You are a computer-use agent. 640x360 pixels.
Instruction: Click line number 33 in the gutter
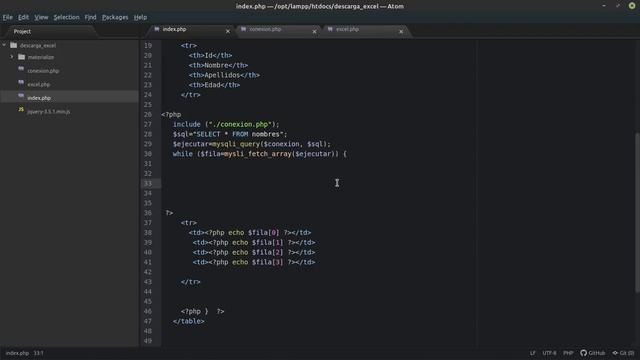coord(148,183)
